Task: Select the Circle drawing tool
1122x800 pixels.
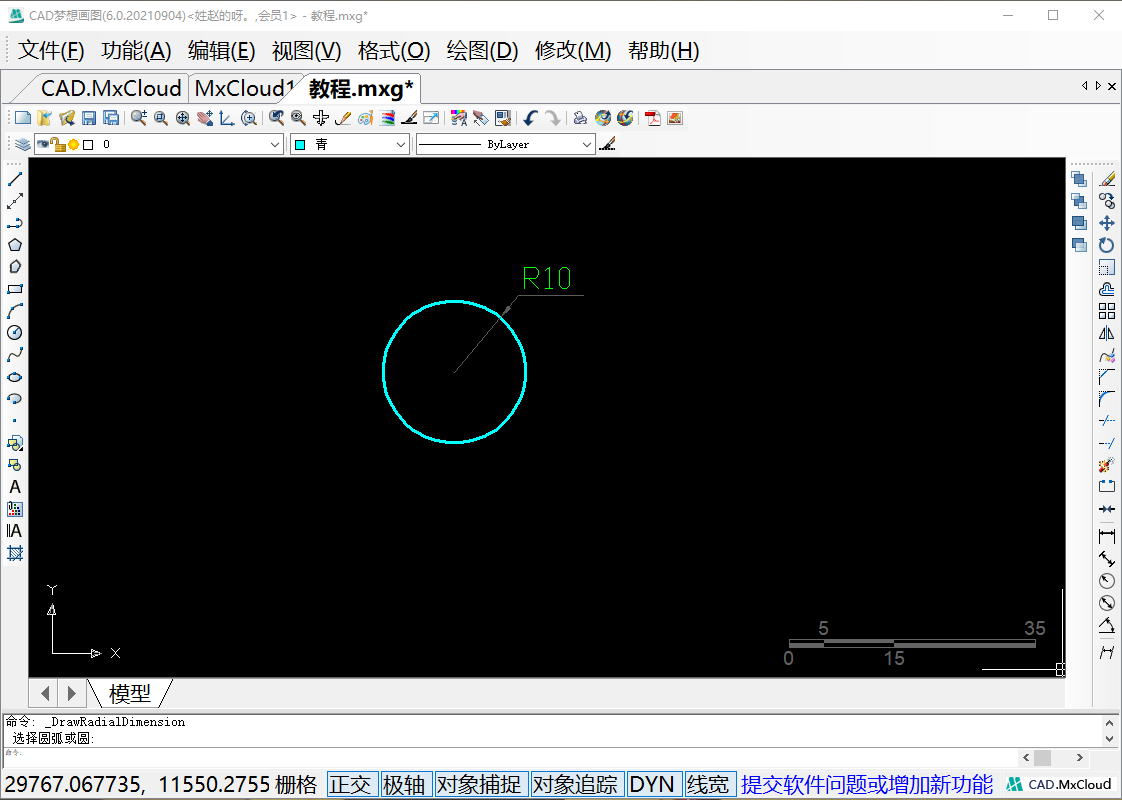Action: tap(15, 333)
